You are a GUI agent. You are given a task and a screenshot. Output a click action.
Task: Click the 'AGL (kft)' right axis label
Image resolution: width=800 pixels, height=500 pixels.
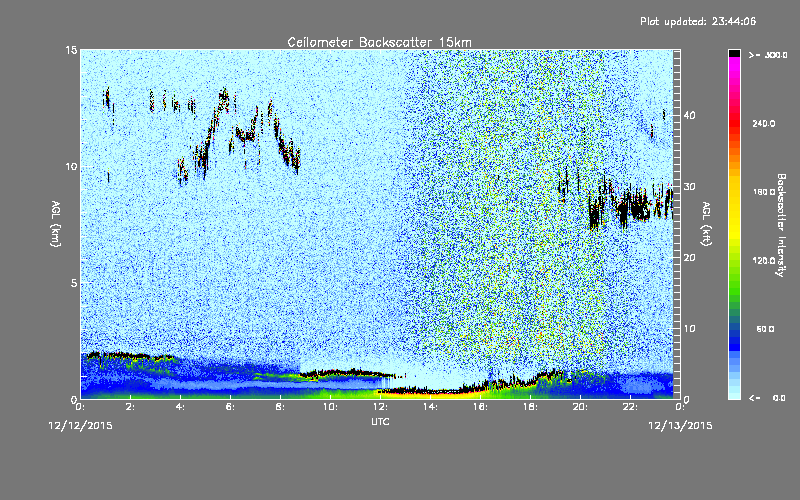pyautogui.click(x=706, y=223)
